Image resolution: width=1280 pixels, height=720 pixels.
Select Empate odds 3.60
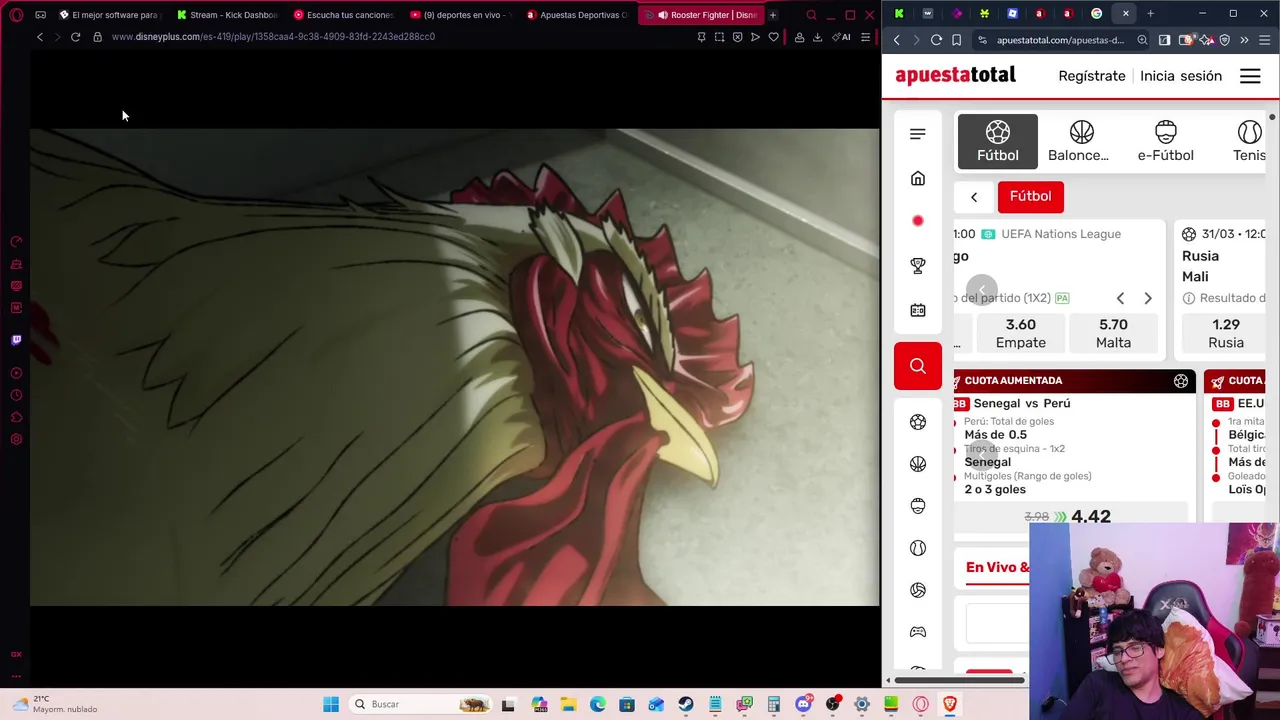click(x=1020, y=333)
